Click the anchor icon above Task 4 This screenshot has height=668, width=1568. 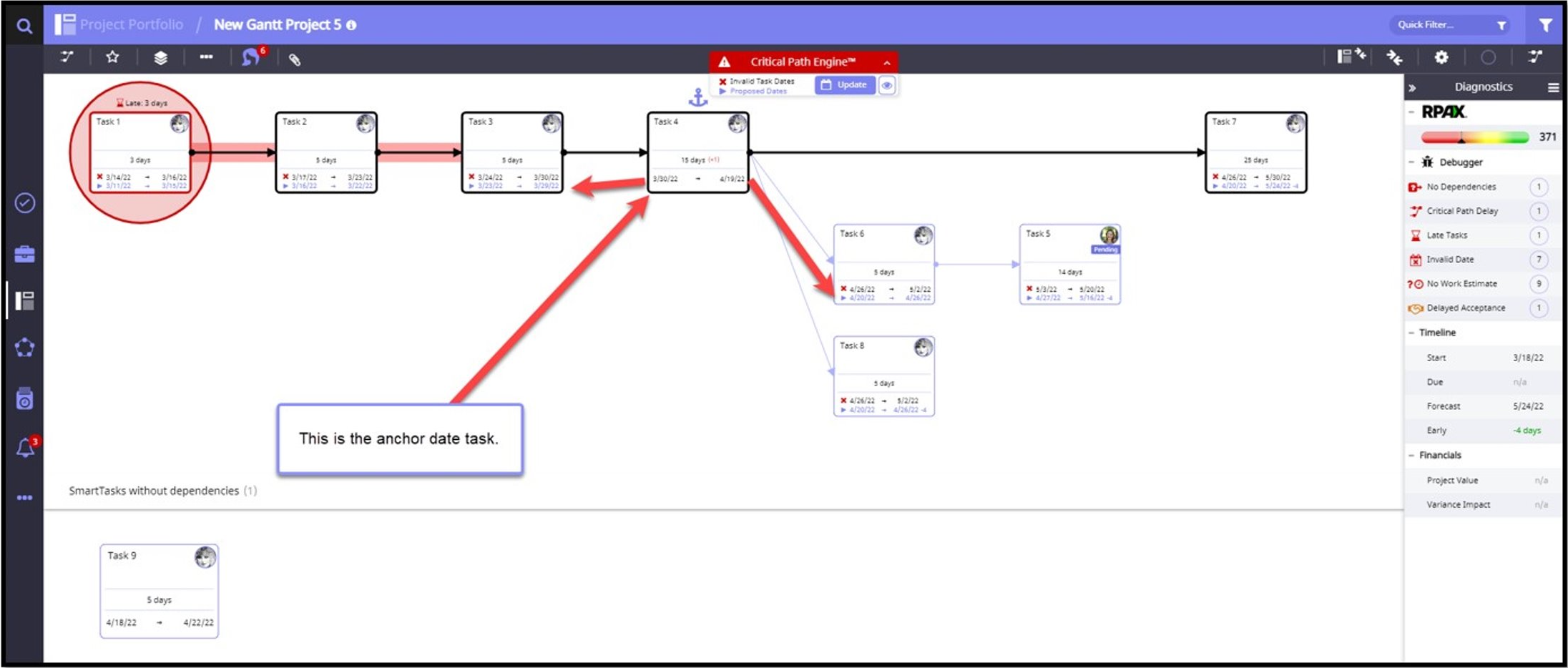click(697, 97)
